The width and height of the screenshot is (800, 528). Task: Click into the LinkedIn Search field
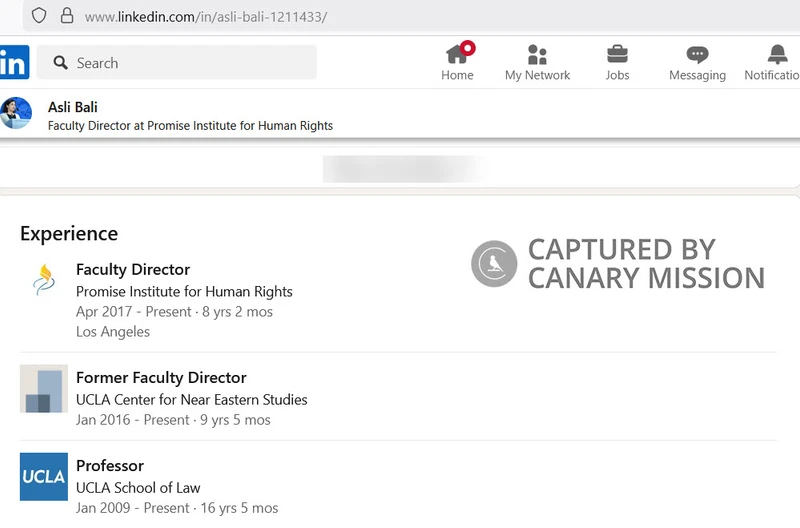coord(177,62)
